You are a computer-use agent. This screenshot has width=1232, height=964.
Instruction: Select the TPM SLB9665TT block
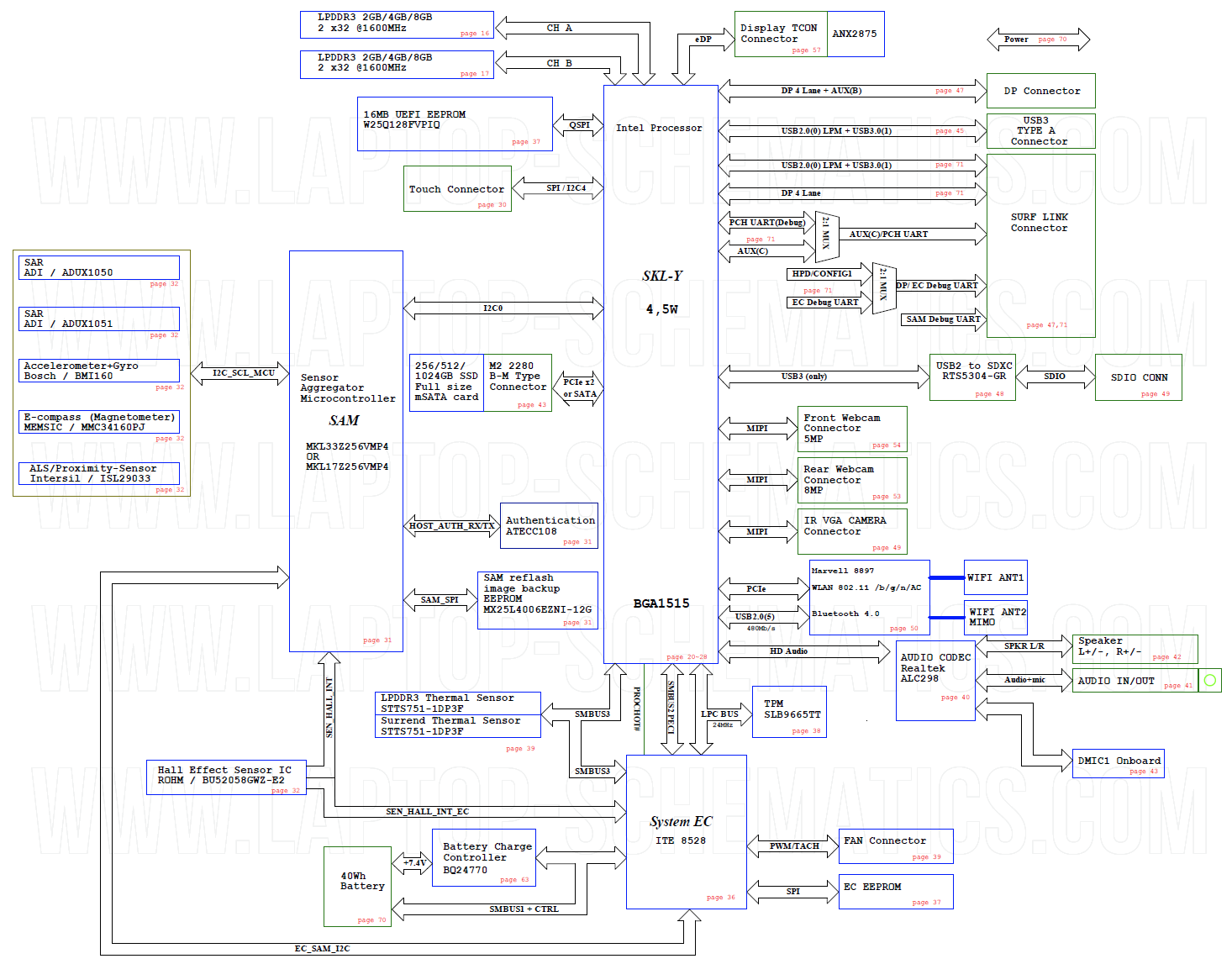click(x=788, y=712)
